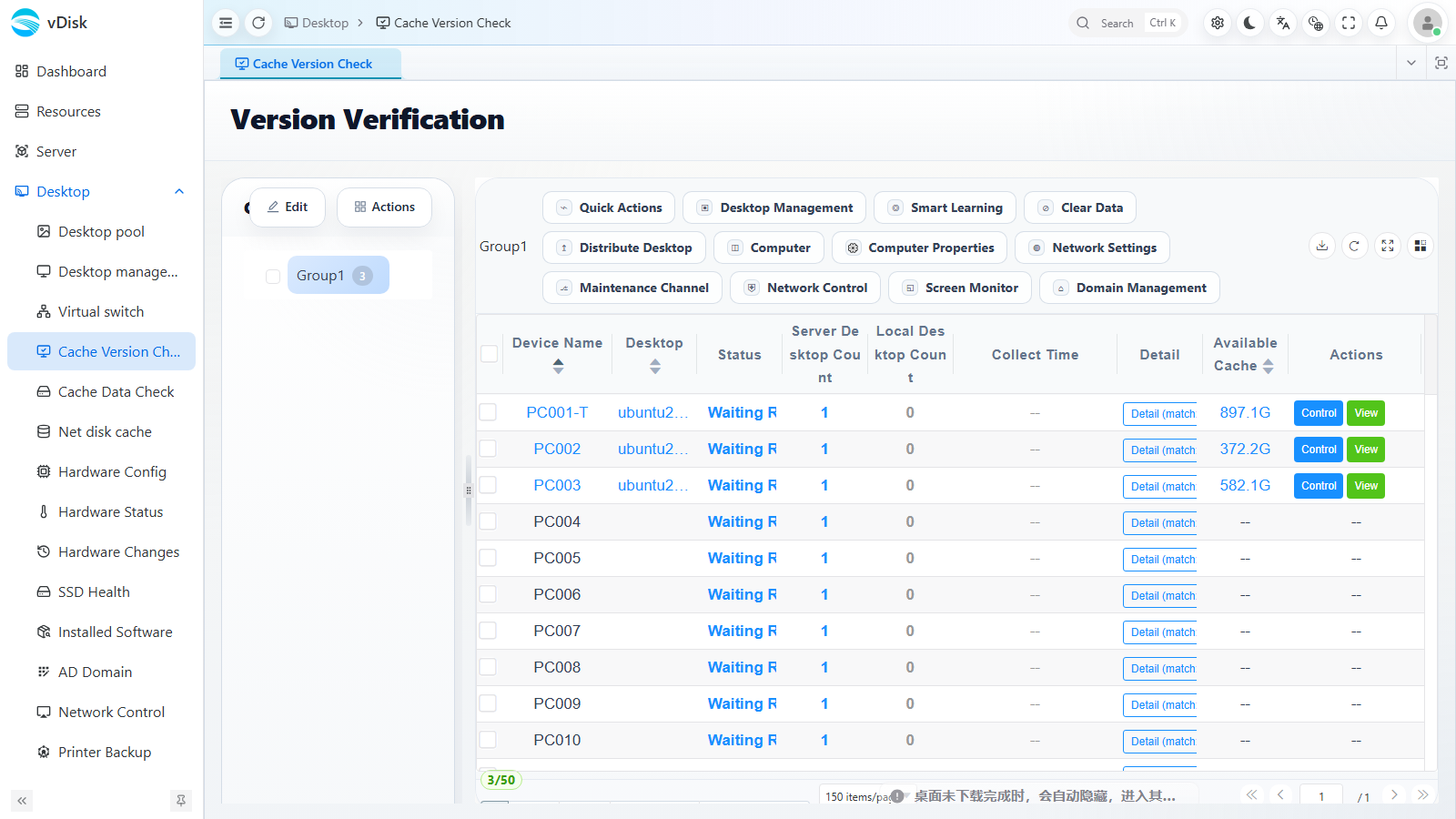This screenshot has width=1456, height=819.
Task: Click the panel splitter handle
Action: (469, 490)
